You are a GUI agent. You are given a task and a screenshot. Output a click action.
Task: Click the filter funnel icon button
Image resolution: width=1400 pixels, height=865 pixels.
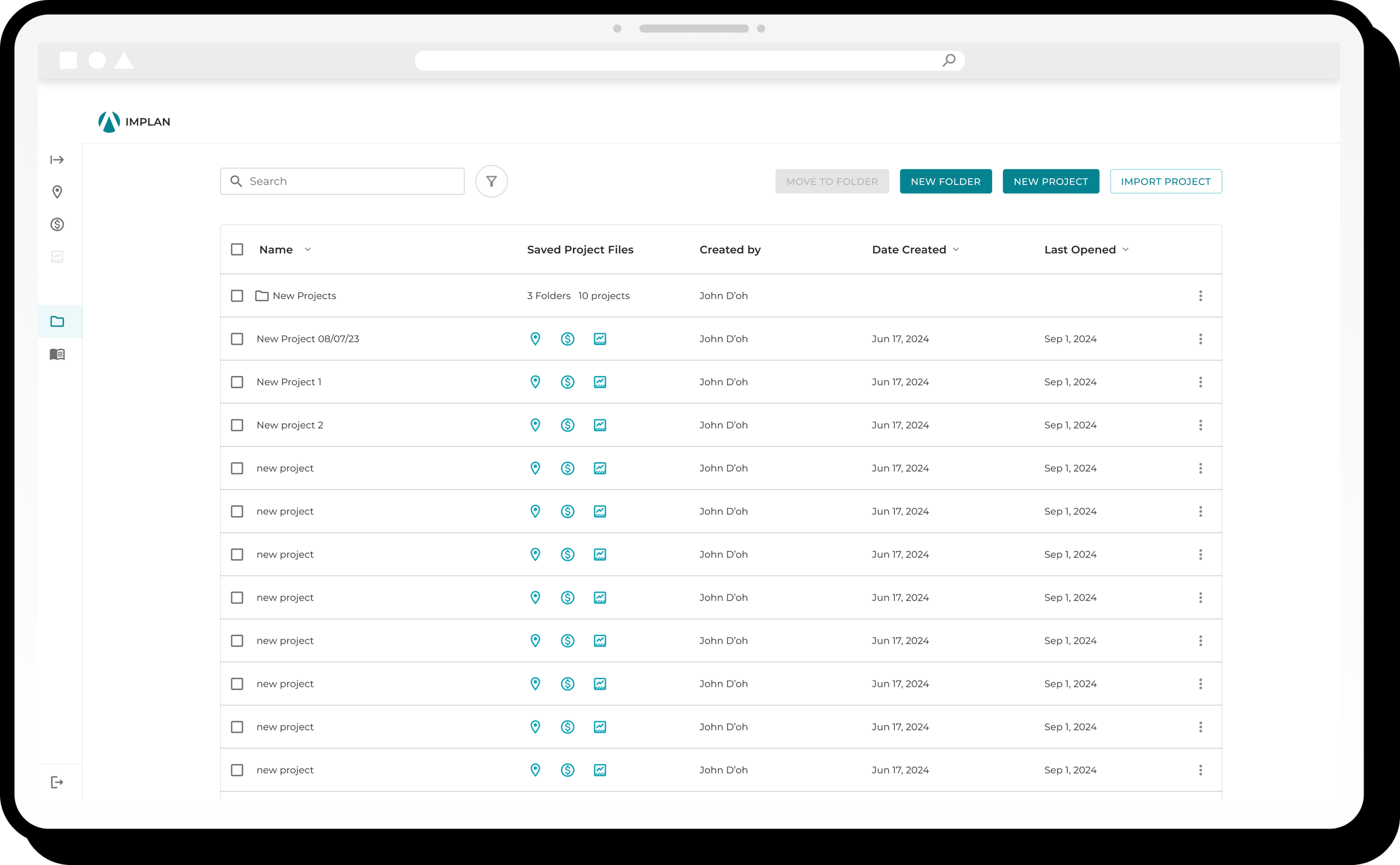coord(491,182)
